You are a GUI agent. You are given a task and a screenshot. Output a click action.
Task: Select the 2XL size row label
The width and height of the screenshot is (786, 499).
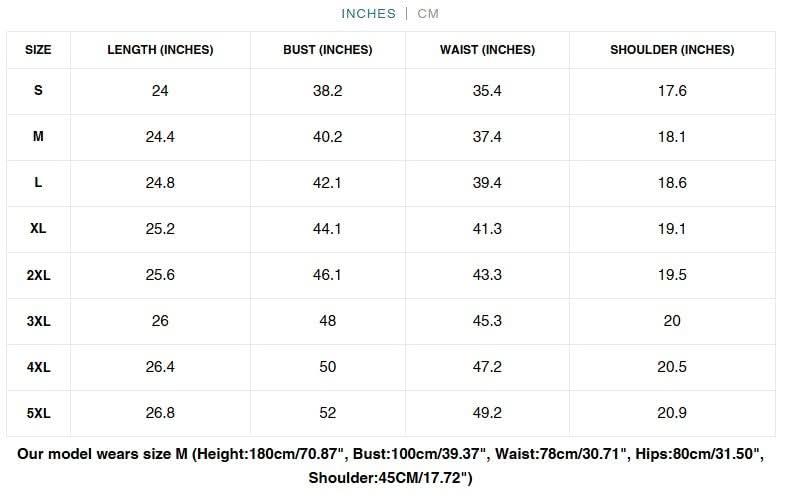38,275
